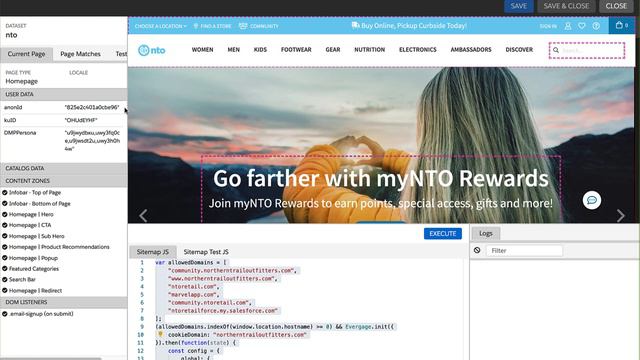Click the clear logs icon
Screen dimensions: 640x360
pos(477,250)
